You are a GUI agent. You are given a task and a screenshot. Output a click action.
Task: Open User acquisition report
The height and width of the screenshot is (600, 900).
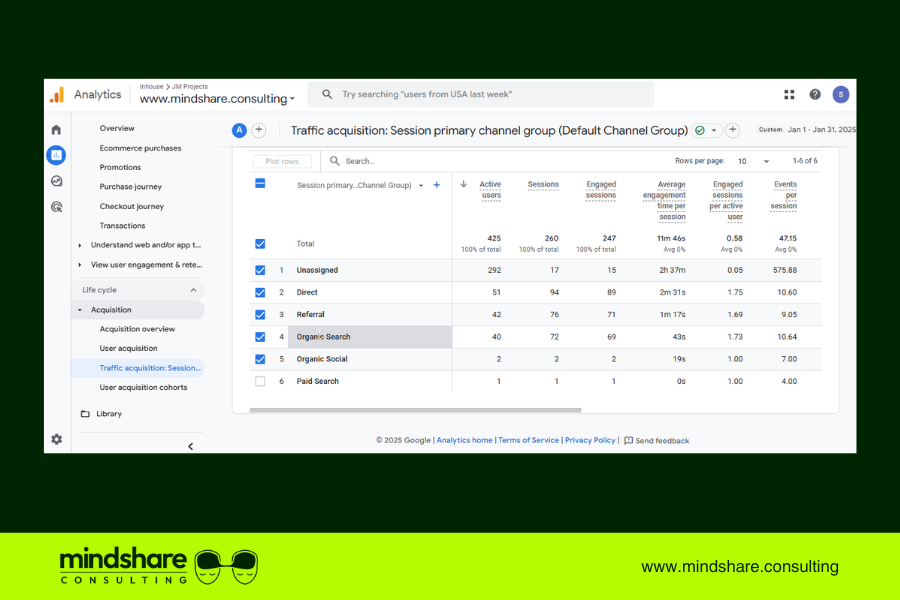point(128,349)
